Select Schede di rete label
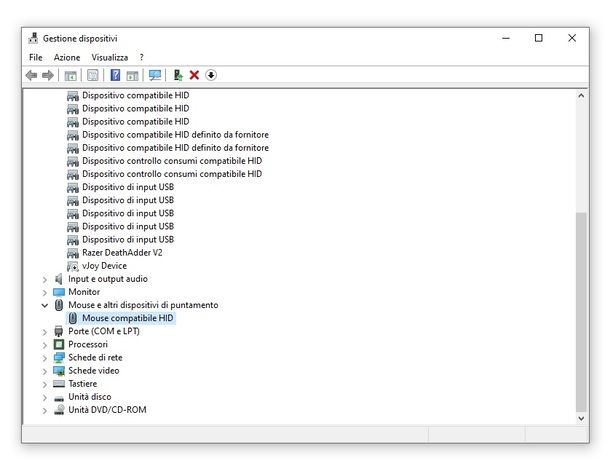 pos(95,357)
